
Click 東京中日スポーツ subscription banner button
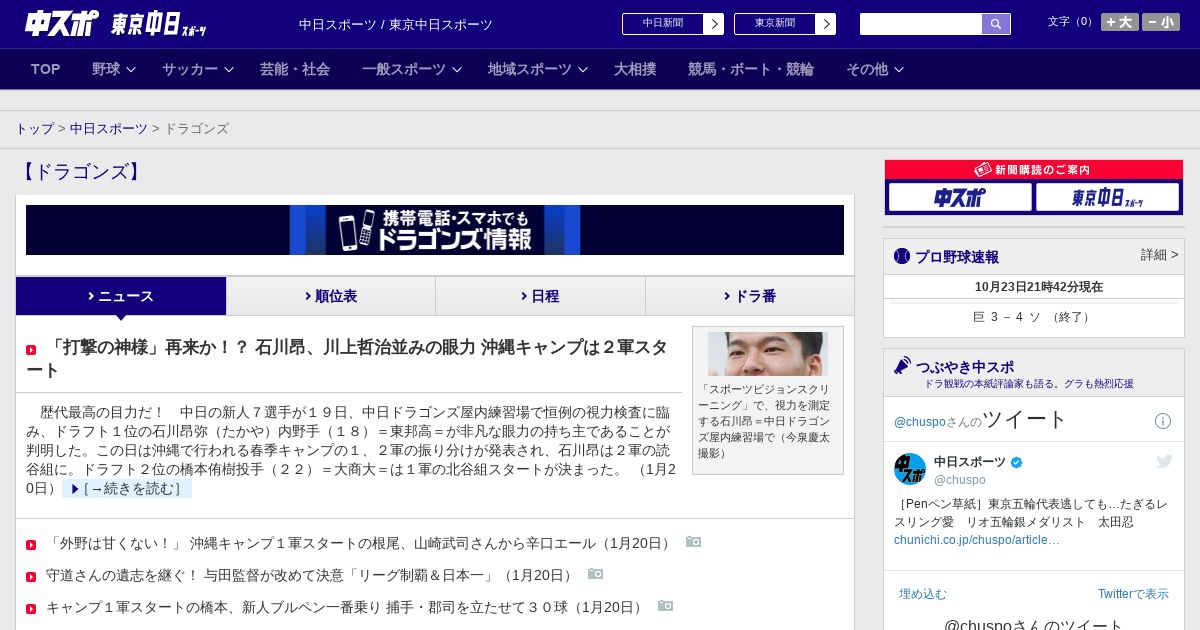1107,197
